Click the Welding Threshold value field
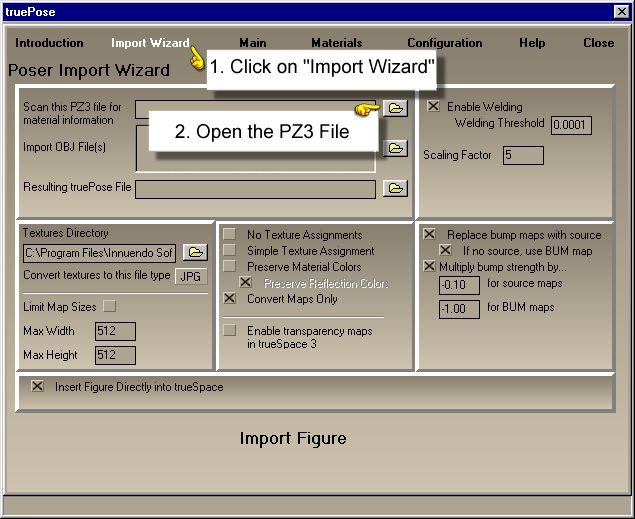Screen dimensions: 635x519 pyautogui.click(x=571, y=125)
